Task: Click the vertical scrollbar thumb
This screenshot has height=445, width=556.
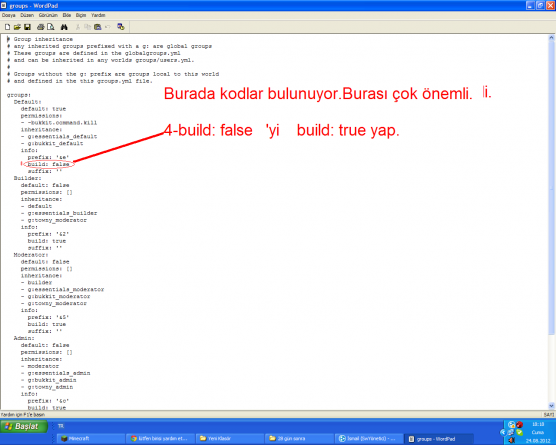Action: coord(551,188)
